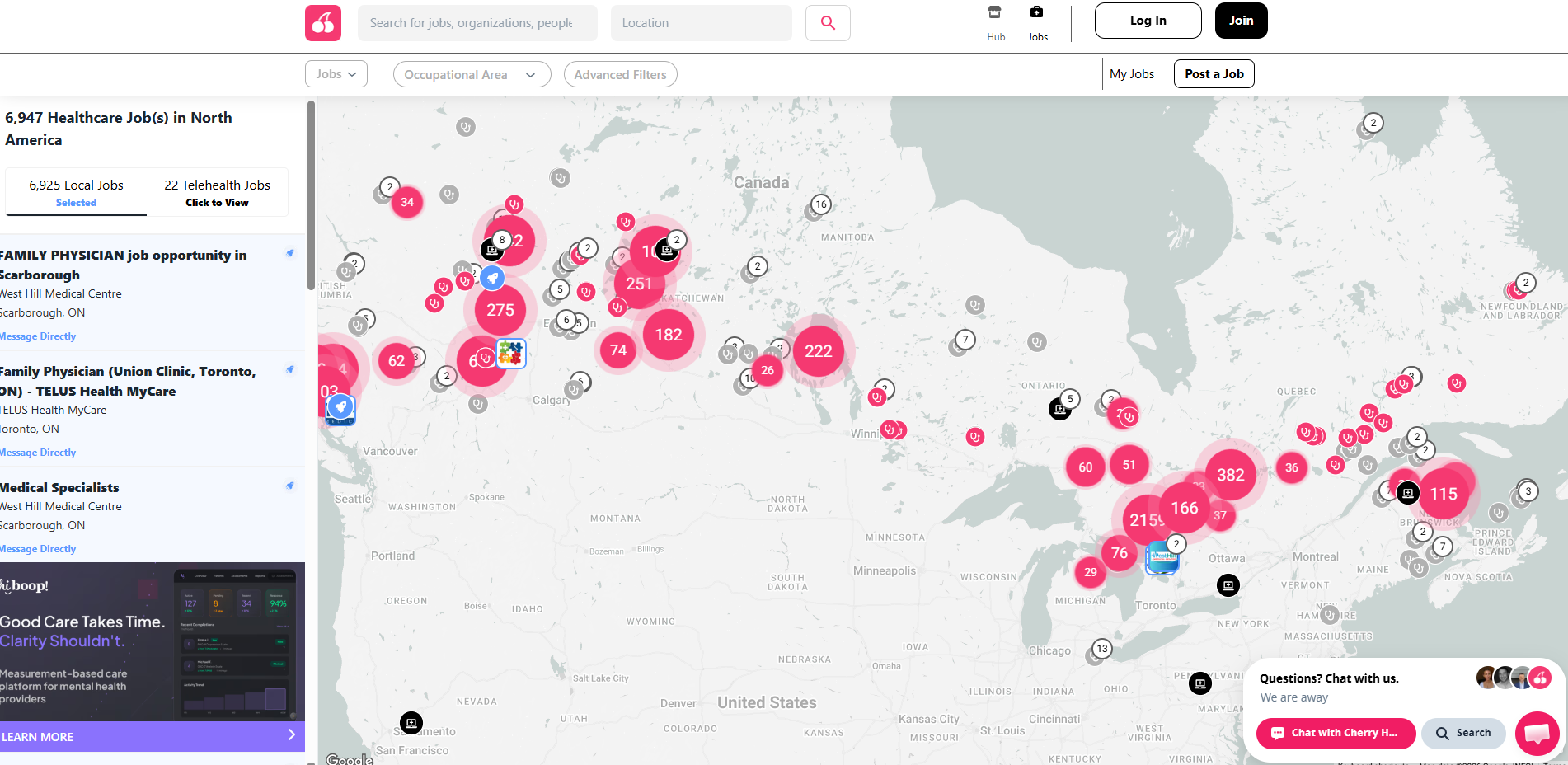Click Message Directly under TELUS Health listing
This screenshot has width=1568, height=765.
pos(38,453)
